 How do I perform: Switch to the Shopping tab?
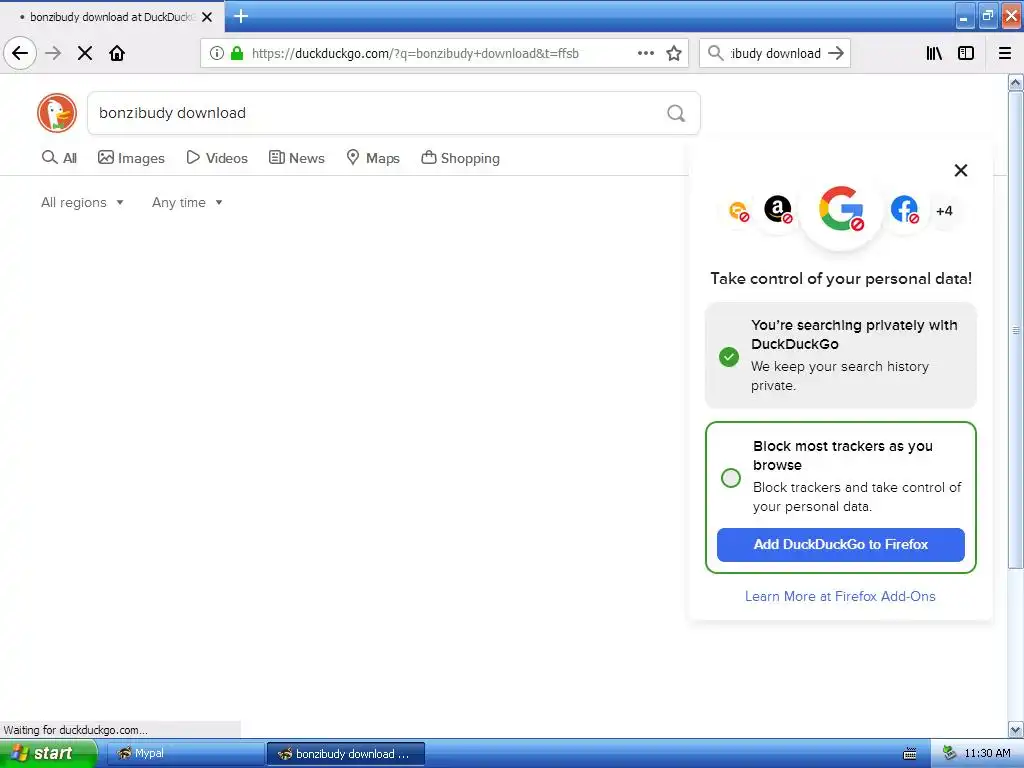click(460, 158)
